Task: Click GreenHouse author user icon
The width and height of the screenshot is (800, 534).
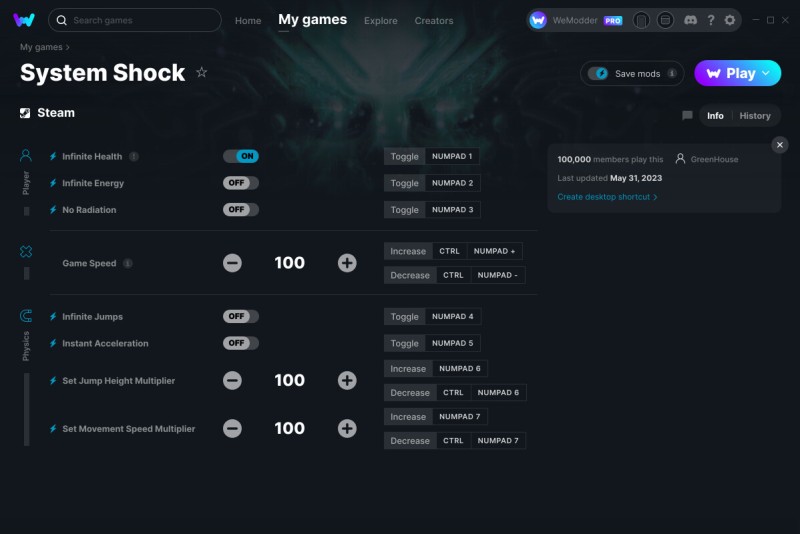Action: [x=680, y=159]
